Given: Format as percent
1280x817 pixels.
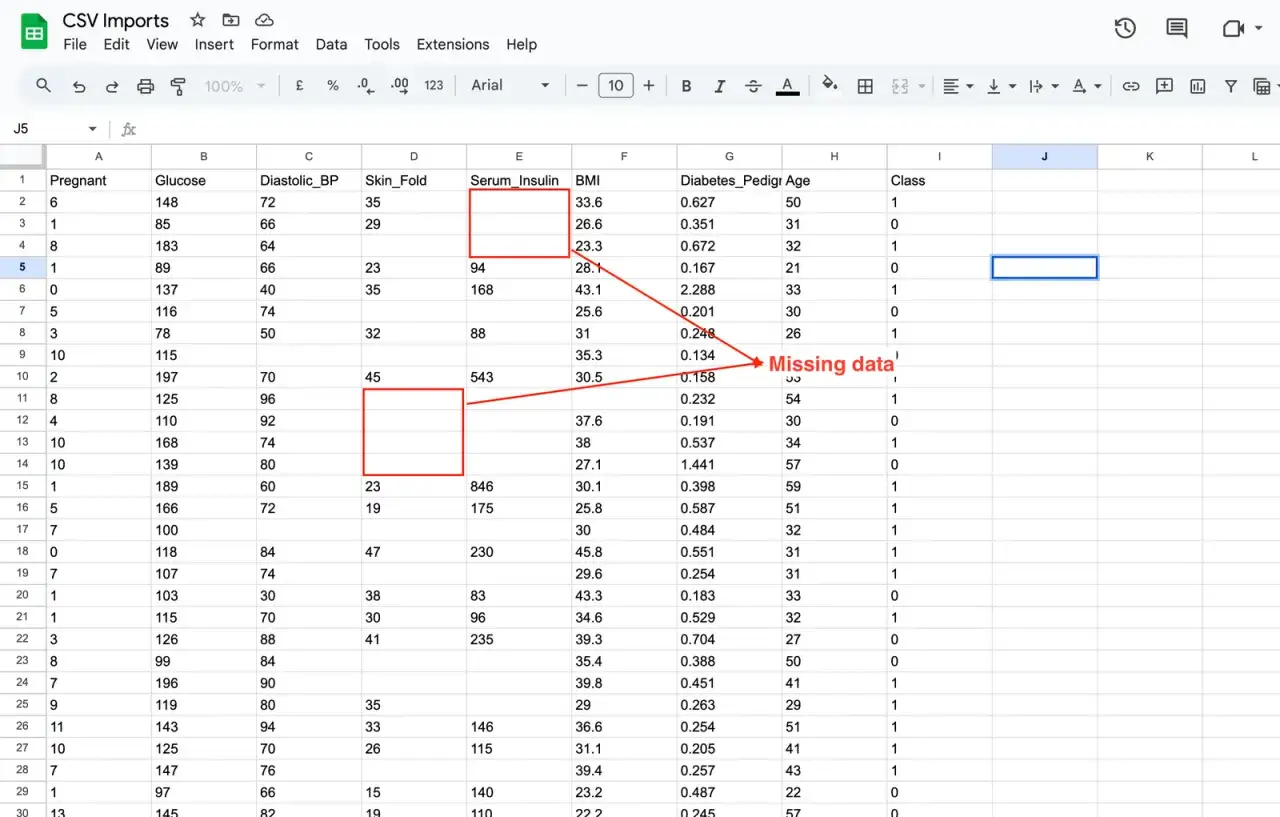Looking at the screenshot, I should (x=333, y=86).
